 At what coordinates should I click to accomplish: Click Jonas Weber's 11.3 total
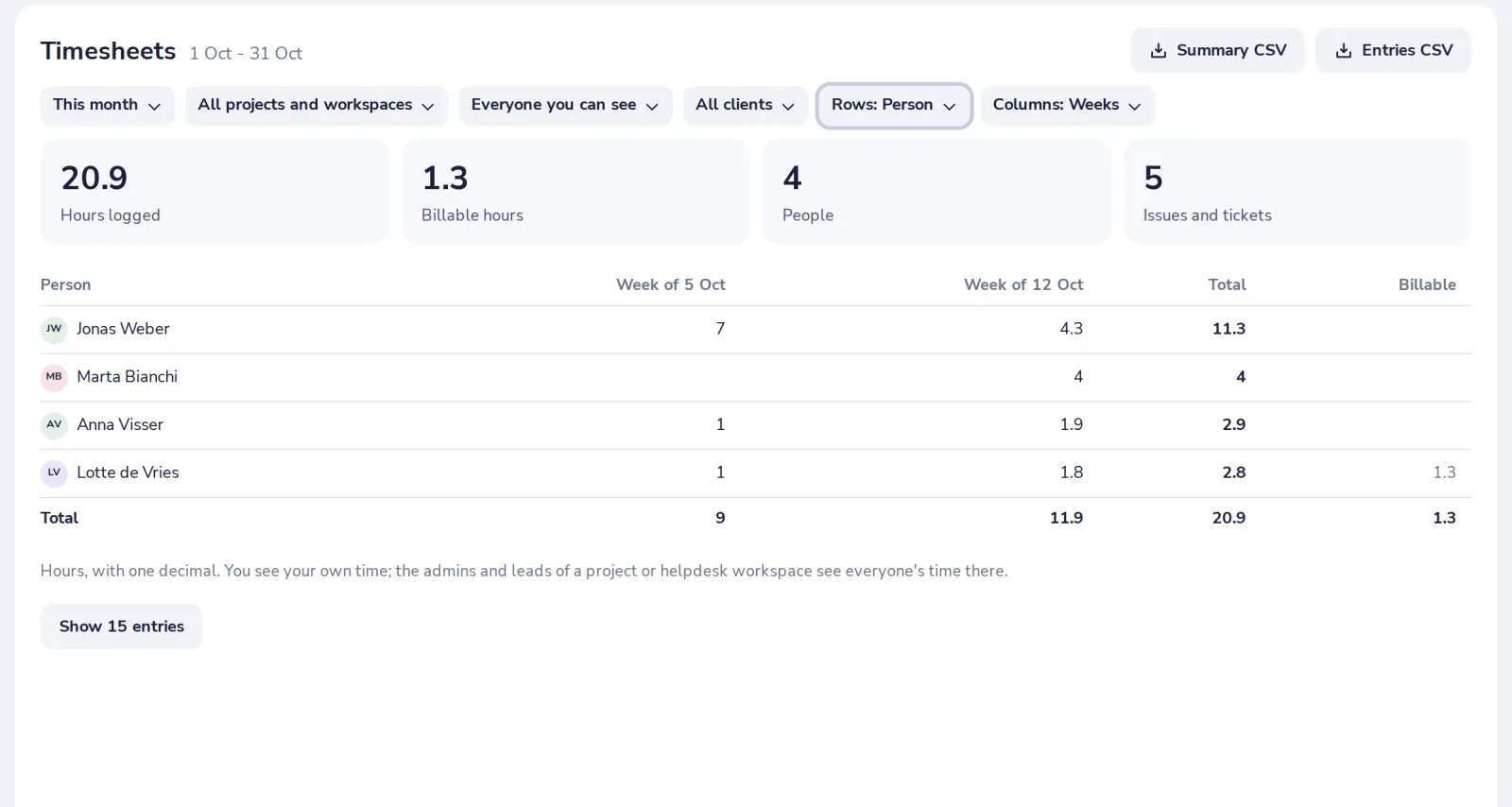(1228, 329)
